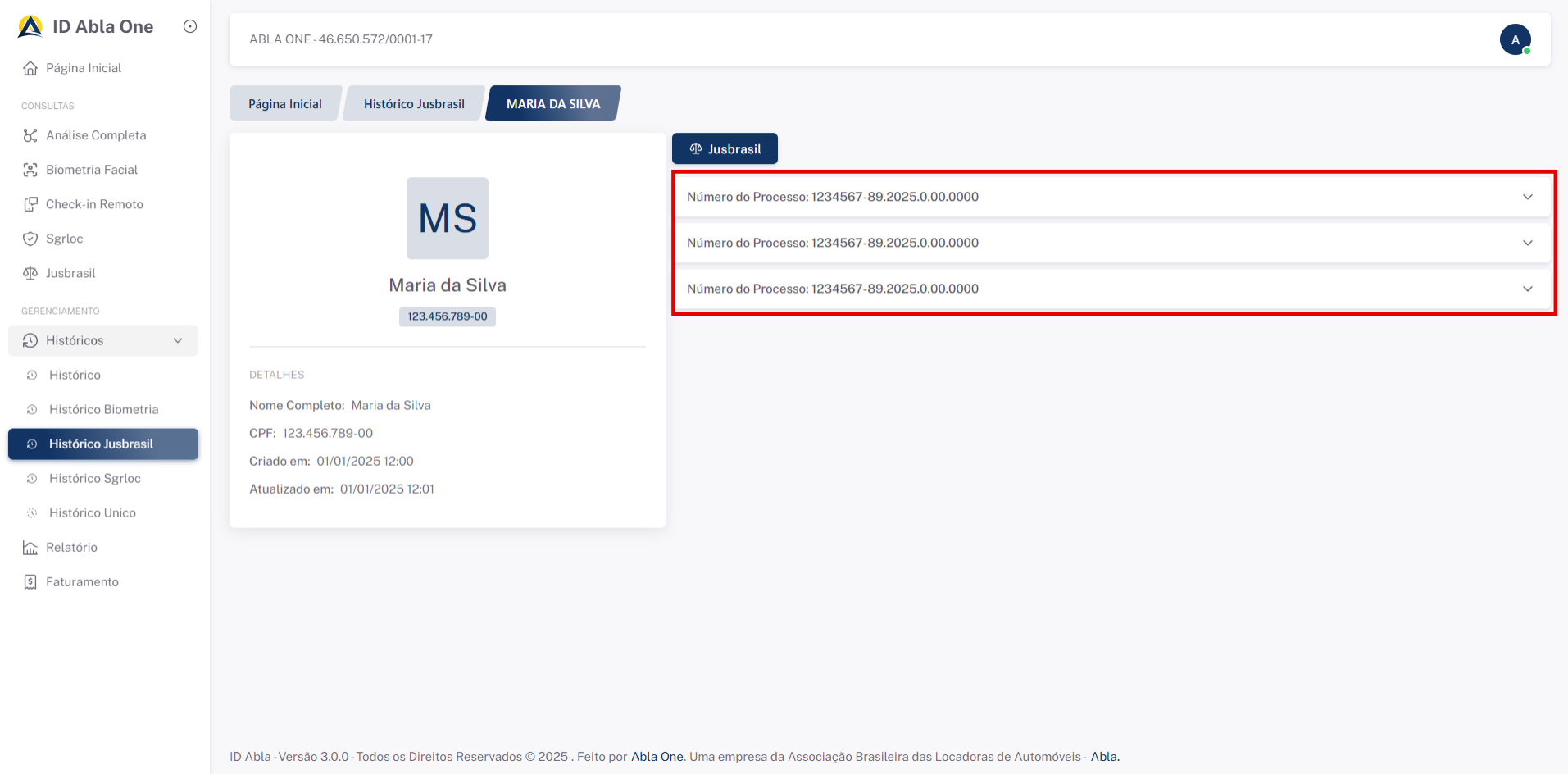Open Histórico Biometria in the sidebar

[103, 409]
